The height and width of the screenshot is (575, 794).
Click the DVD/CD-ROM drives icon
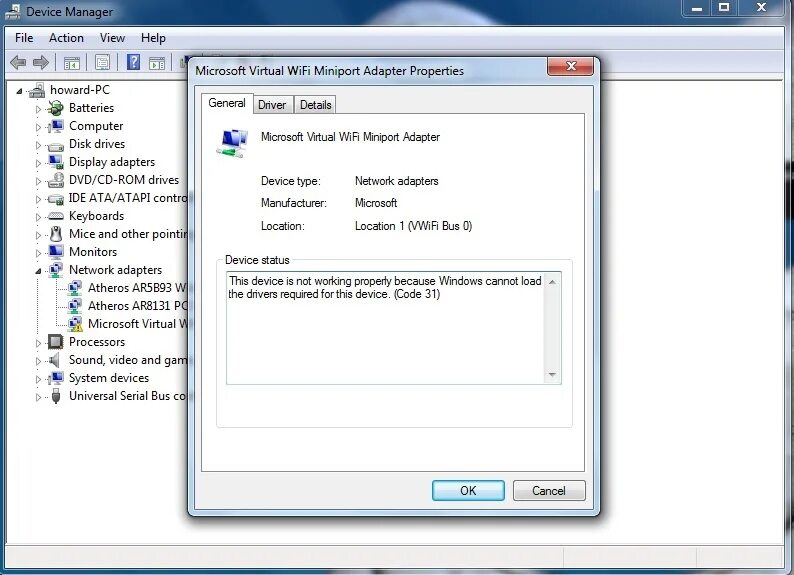(x=55, y=180)
